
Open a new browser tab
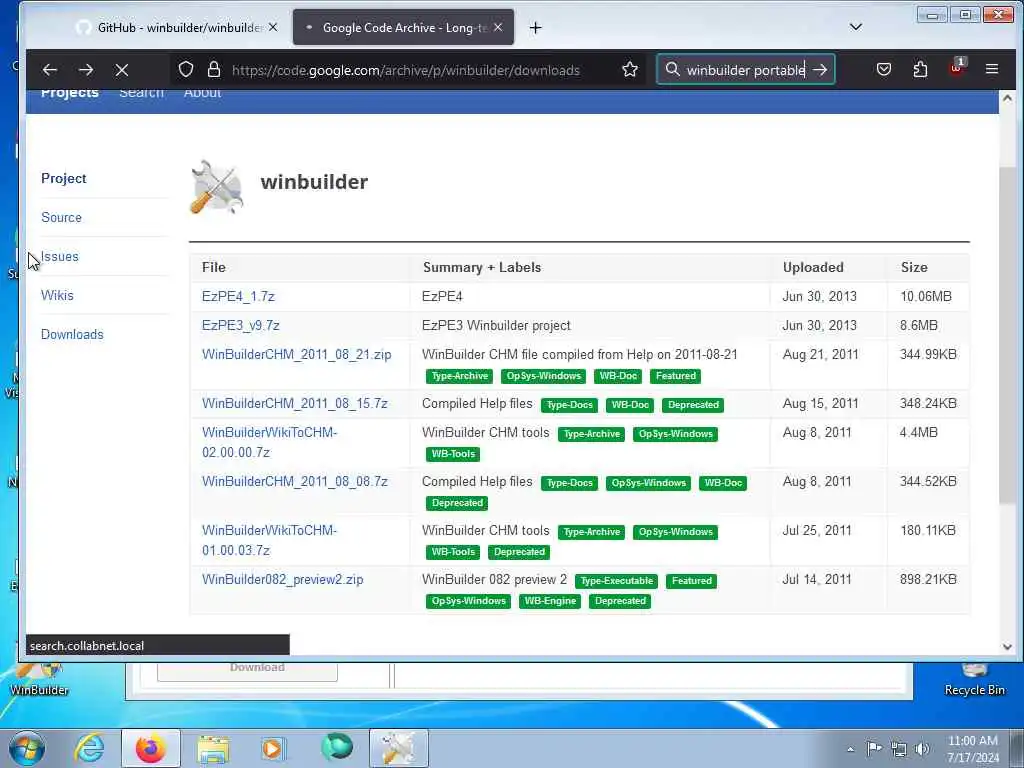coord(536,27)
